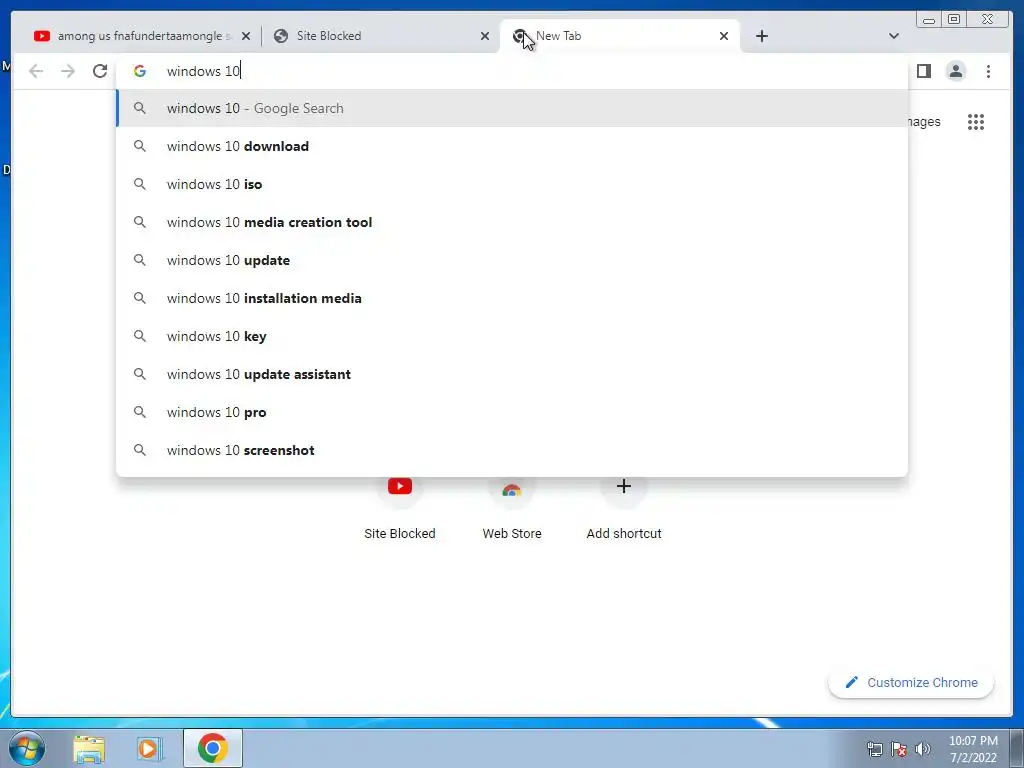Open the Web Store shortcut
This screenshot has width=1024, height=768.
(512, 509)
